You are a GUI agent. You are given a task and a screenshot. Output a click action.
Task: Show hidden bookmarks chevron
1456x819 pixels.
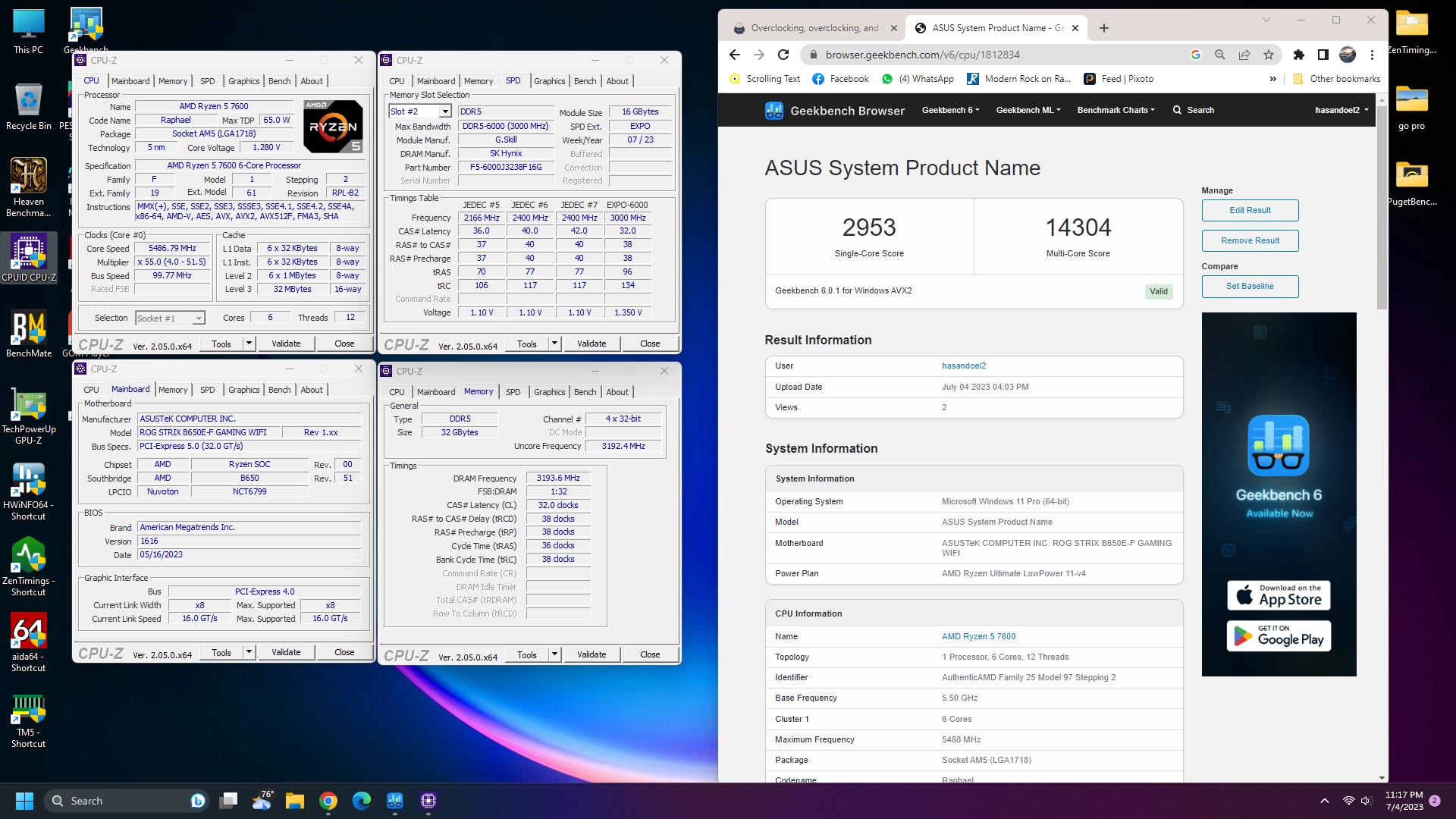point(1272,79)
